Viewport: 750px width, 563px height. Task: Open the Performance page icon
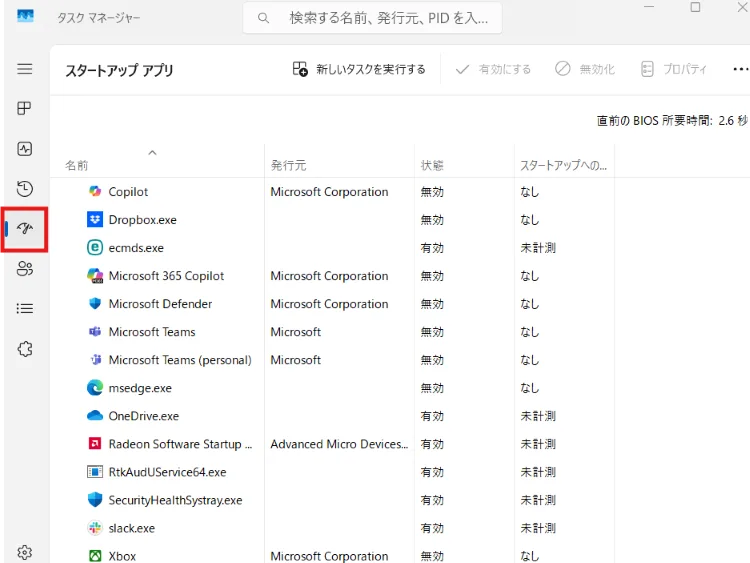pos(25,149)
